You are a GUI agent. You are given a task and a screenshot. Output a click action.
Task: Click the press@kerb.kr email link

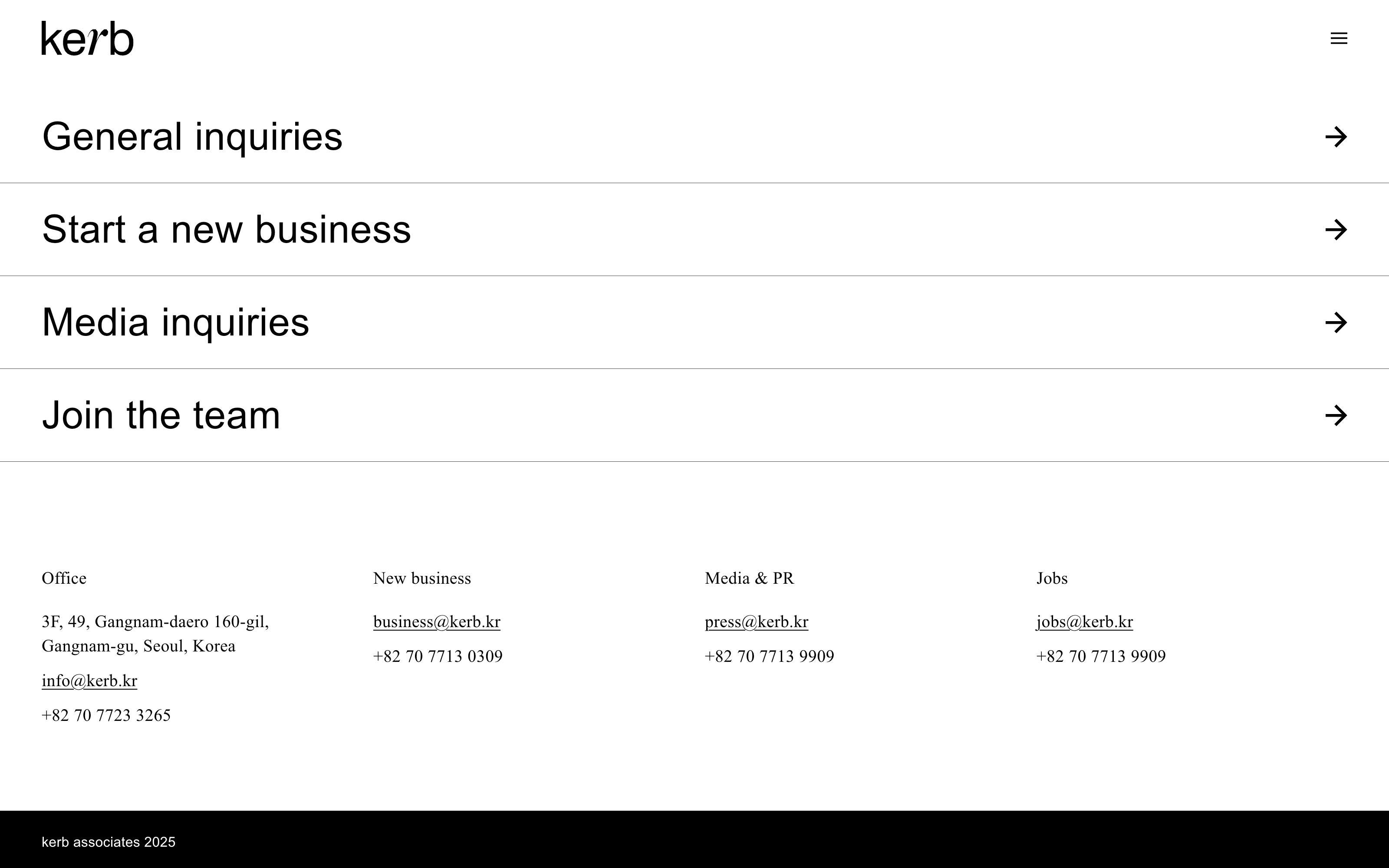click(x=757, y=622)
